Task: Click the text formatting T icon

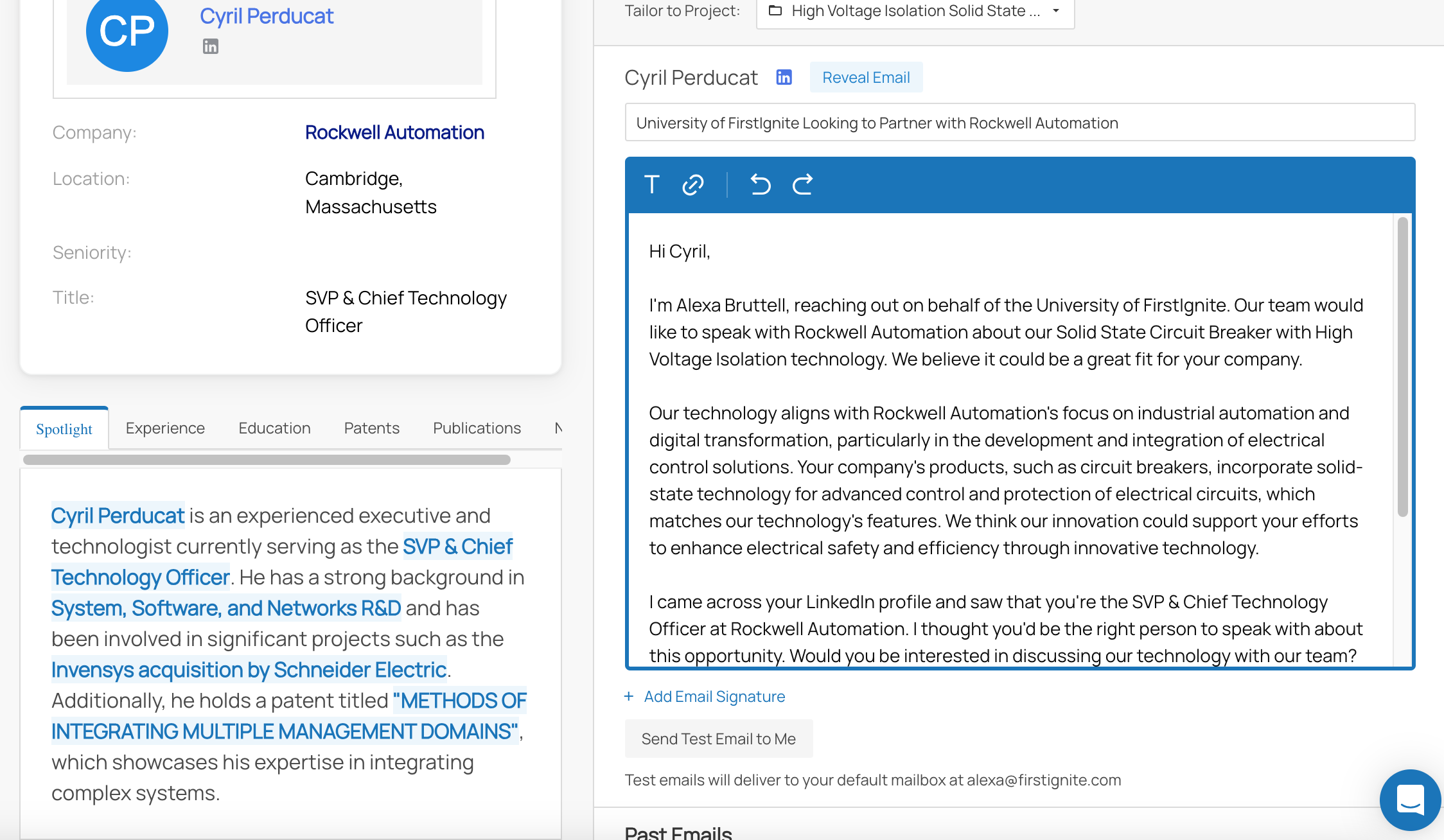Action: (651, 185)
